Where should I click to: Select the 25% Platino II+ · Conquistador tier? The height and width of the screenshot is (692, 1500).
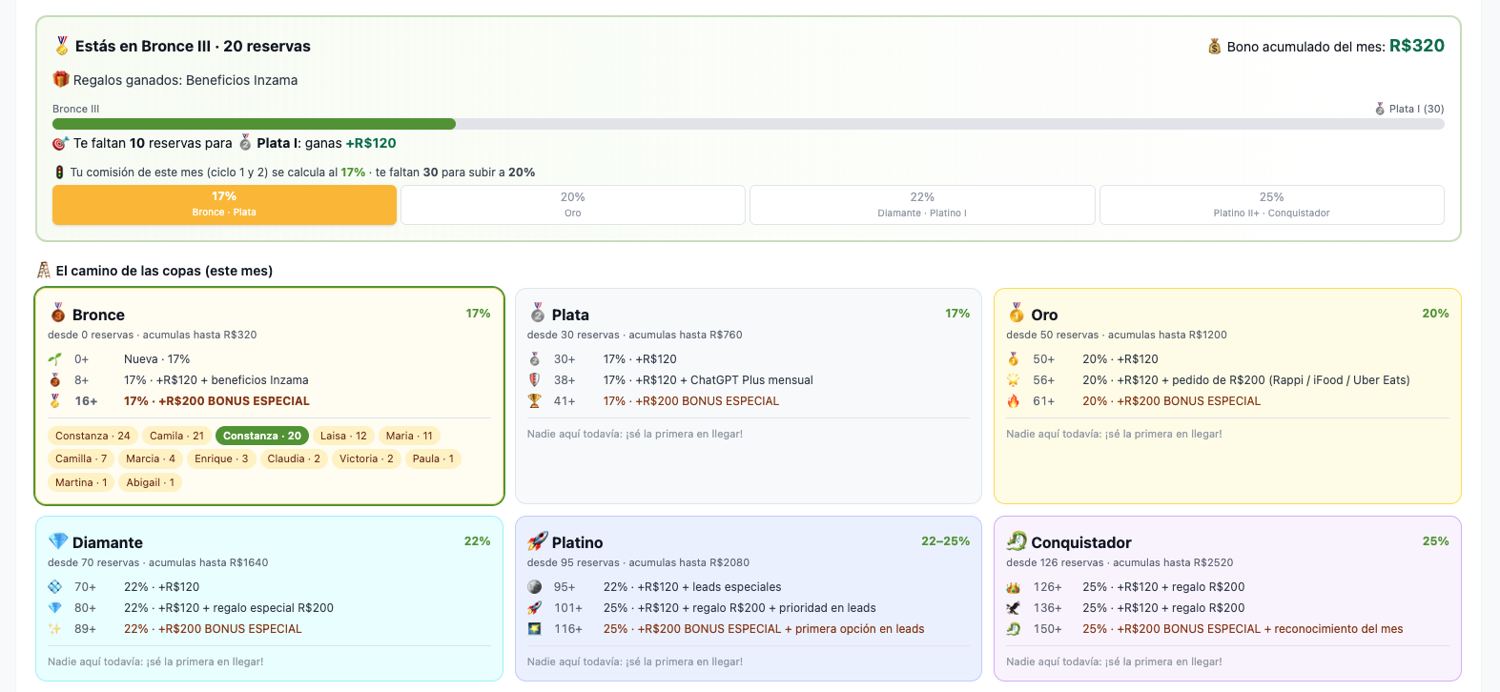pyautogui.click(x=1272, y=204)
